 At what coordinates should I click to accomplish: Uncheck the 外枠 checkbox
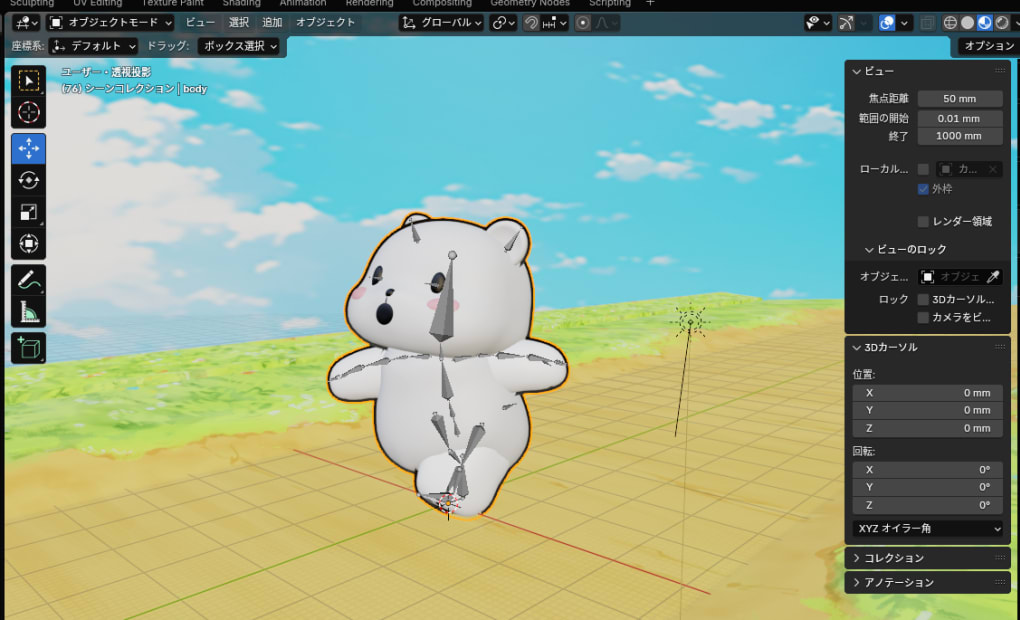tap(923, 189)
